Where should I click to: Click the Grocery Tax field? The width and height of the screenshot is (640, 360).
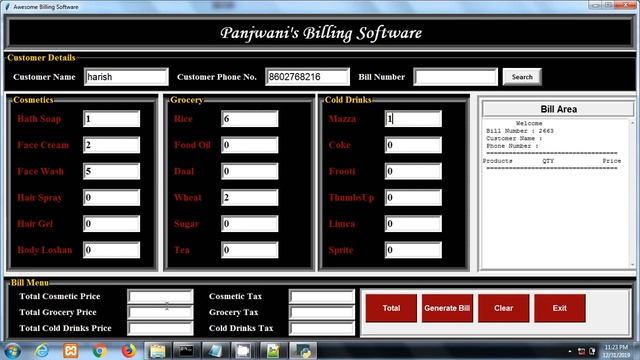(322, 312)
